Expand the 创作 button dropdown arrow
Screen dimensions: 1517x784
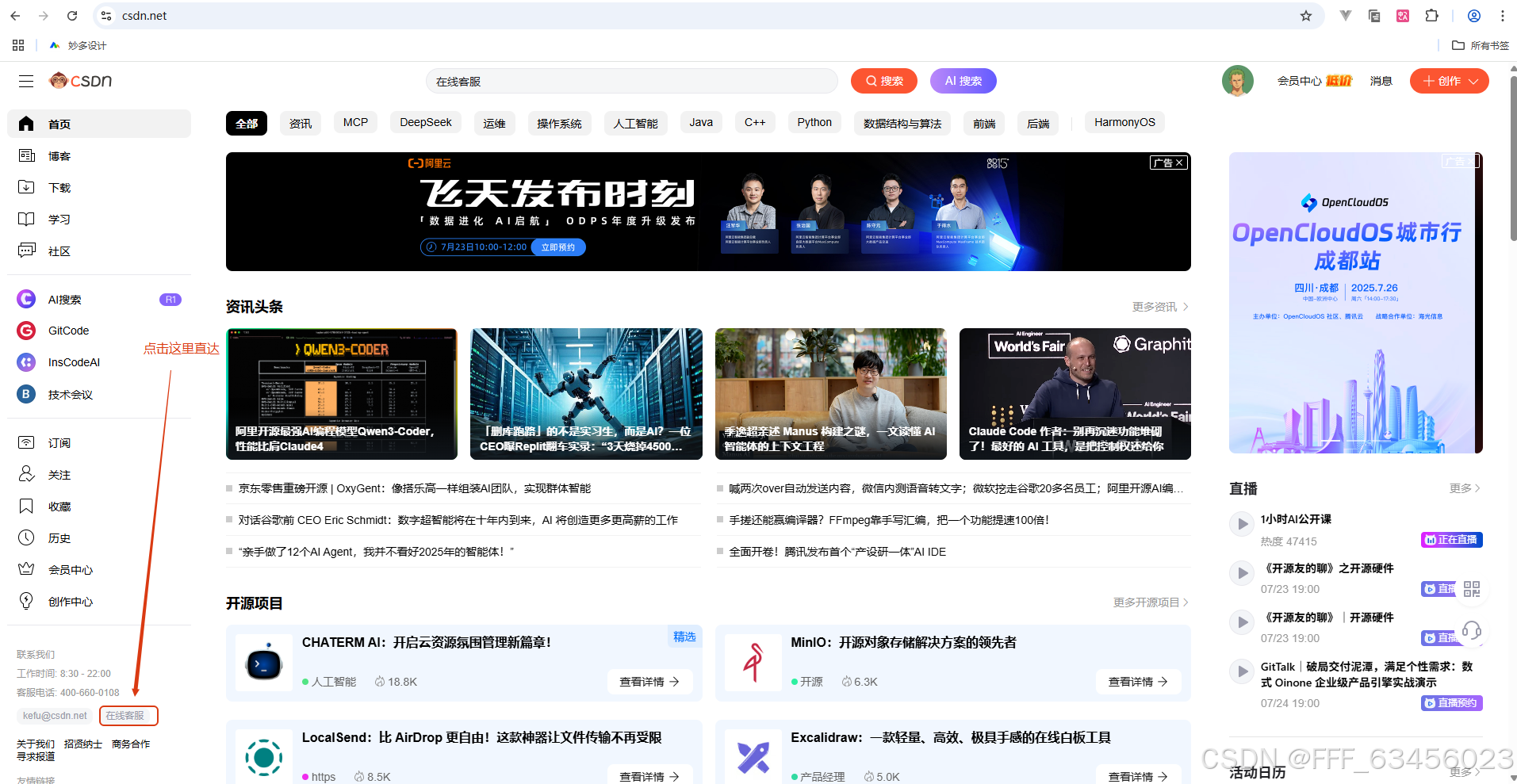pyautogui.click(x=1473, y=81)
